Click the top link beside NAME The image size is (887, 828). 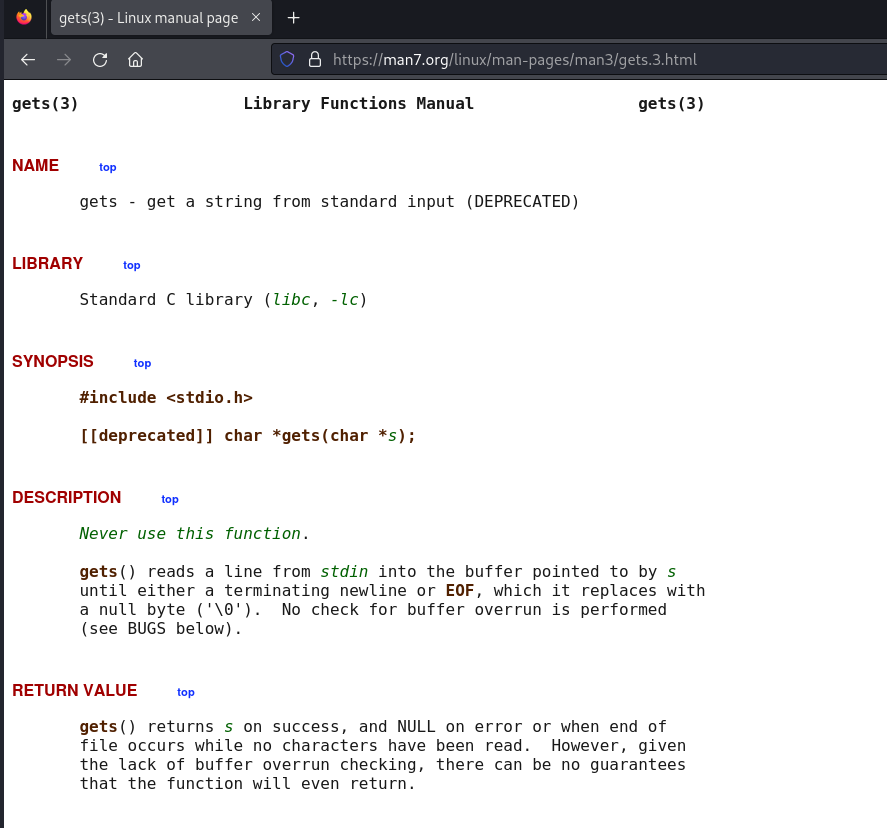tap(108, 167)
